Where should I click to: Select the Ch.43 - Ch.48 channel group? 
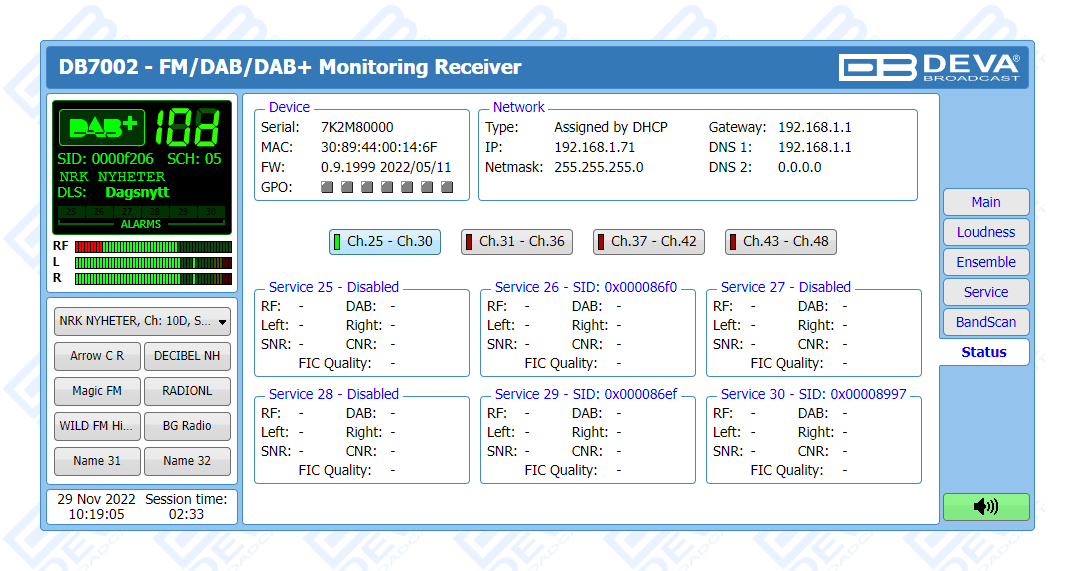pos(780,241)
